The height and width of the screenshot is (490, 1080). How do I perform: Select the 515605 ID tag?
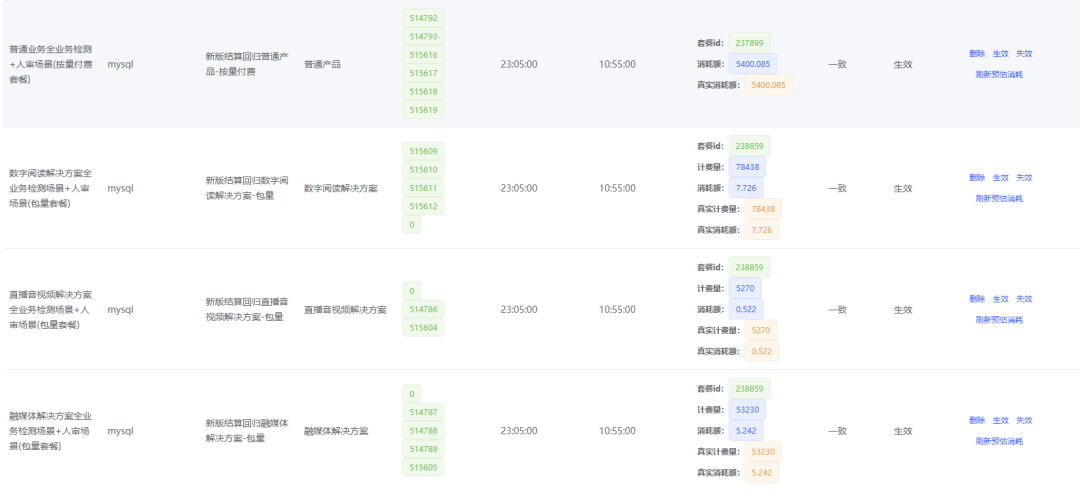[x=423, y=467]
